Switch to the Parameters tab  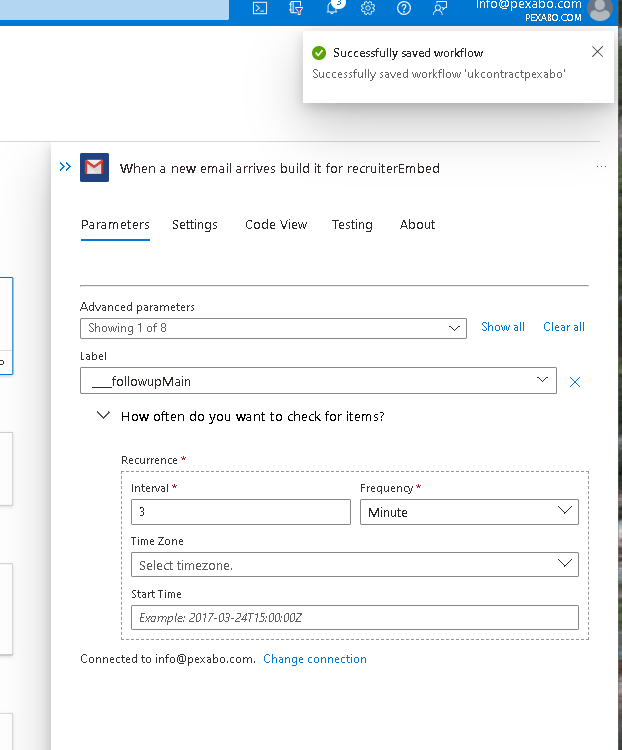[x=115, y=225]
